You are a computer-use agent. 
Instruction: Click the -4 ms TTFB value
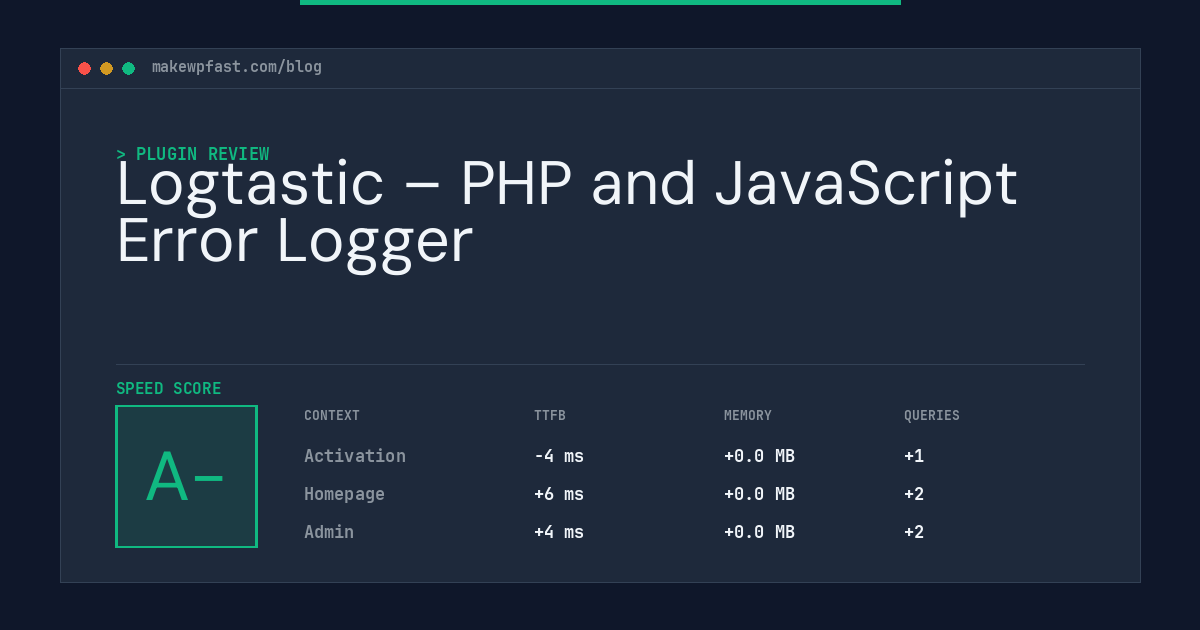pos(559,456)
